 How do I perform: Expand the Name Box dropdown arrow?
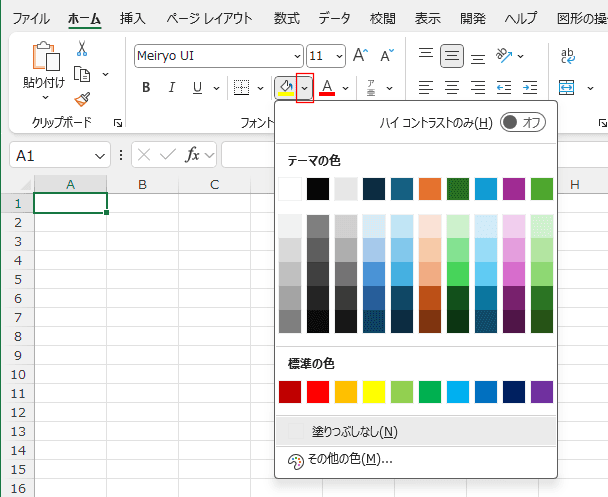(x=100, y=156)
